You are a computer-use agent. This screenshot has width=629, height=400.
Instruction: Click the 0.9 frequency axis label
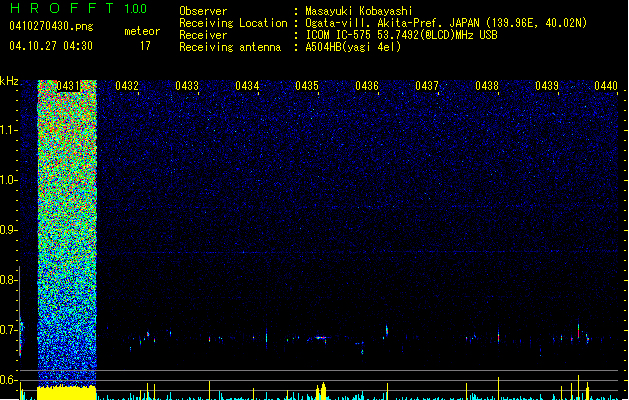pos(8,230)
